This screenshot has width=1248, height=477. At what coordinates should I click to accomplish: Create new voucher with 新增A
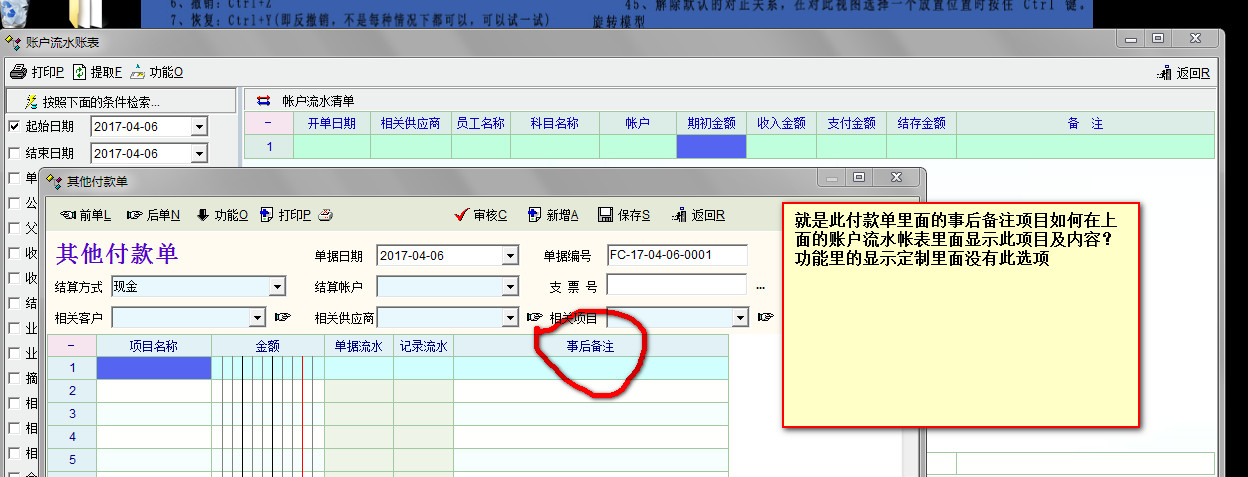click(x=551, y=215)
